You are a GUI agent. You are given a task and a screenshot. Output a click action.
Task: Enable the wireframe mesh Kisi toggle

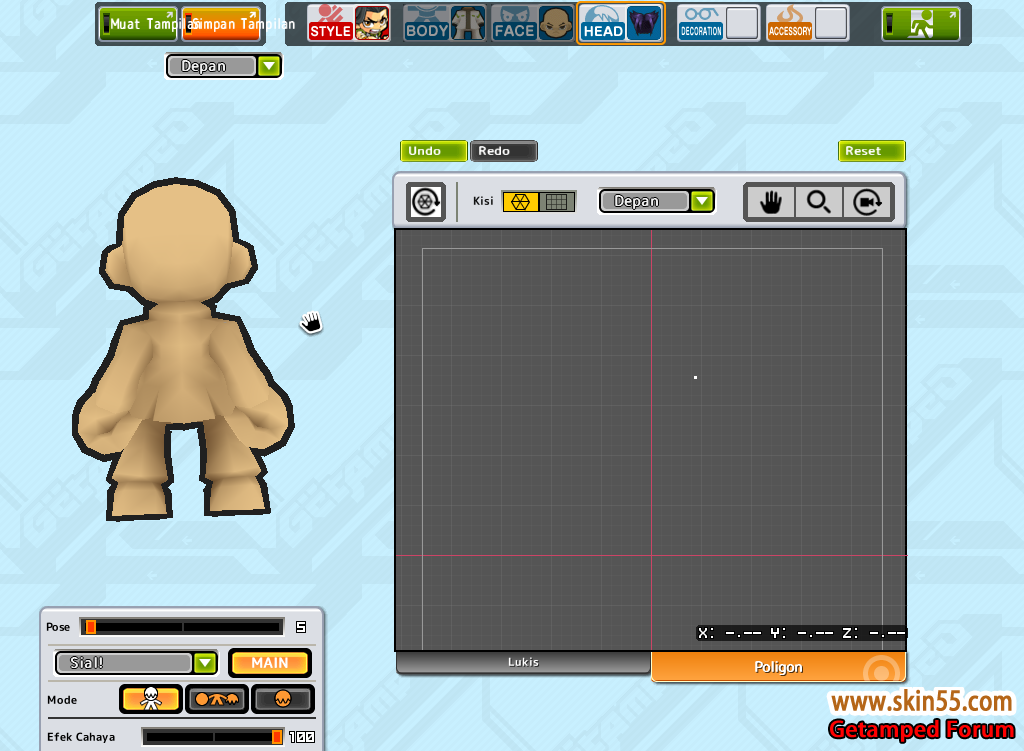(x=520, y=202)
